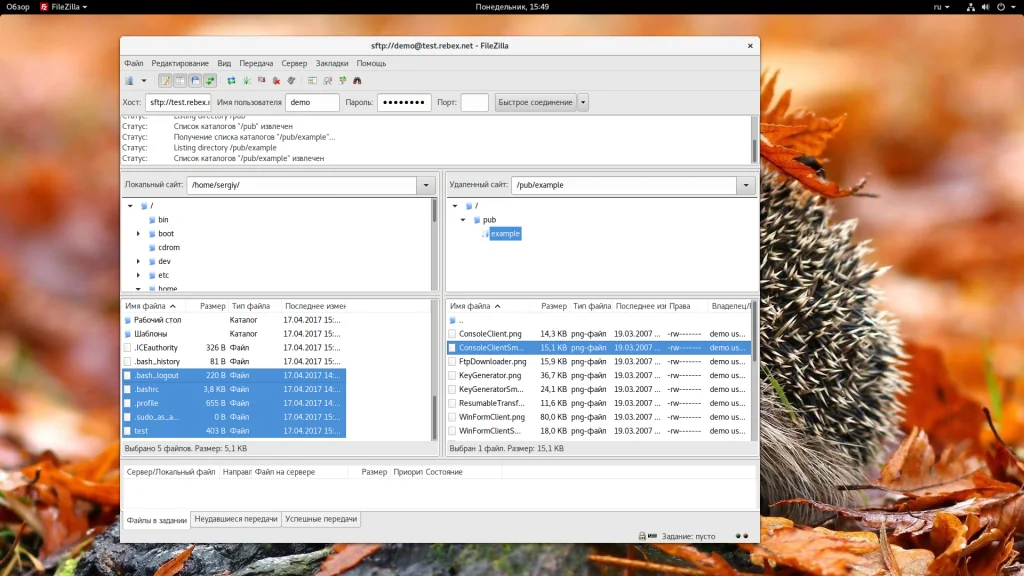Open the Site Manager icon
The height and width of the screenshot is (576, 1024).
click(x=129, y=80)
